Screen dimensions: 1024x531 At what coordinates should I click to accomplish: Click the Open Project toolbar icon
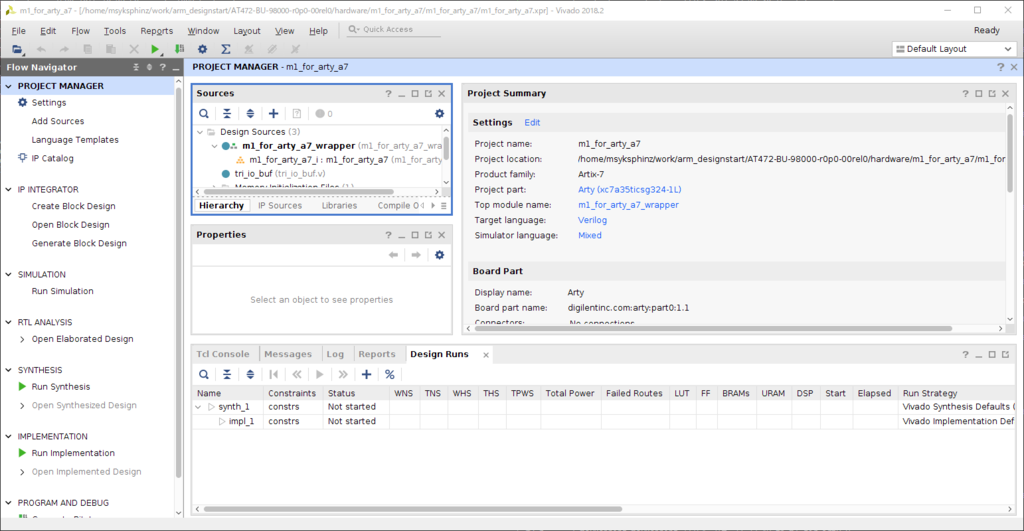tap(17, 49)
